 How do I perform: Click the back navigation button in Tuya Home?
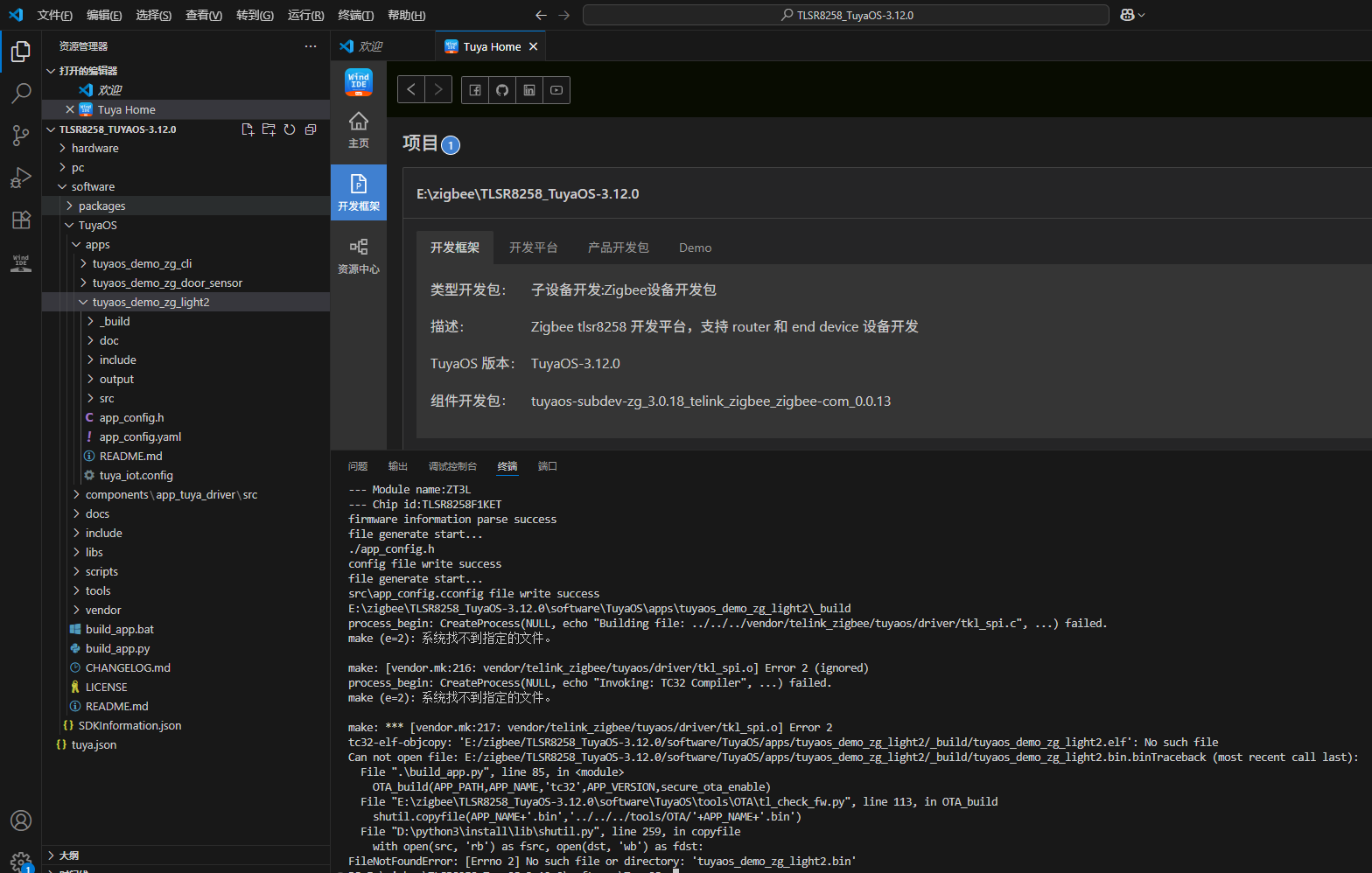pyautogui.click(x=411, y=90)
